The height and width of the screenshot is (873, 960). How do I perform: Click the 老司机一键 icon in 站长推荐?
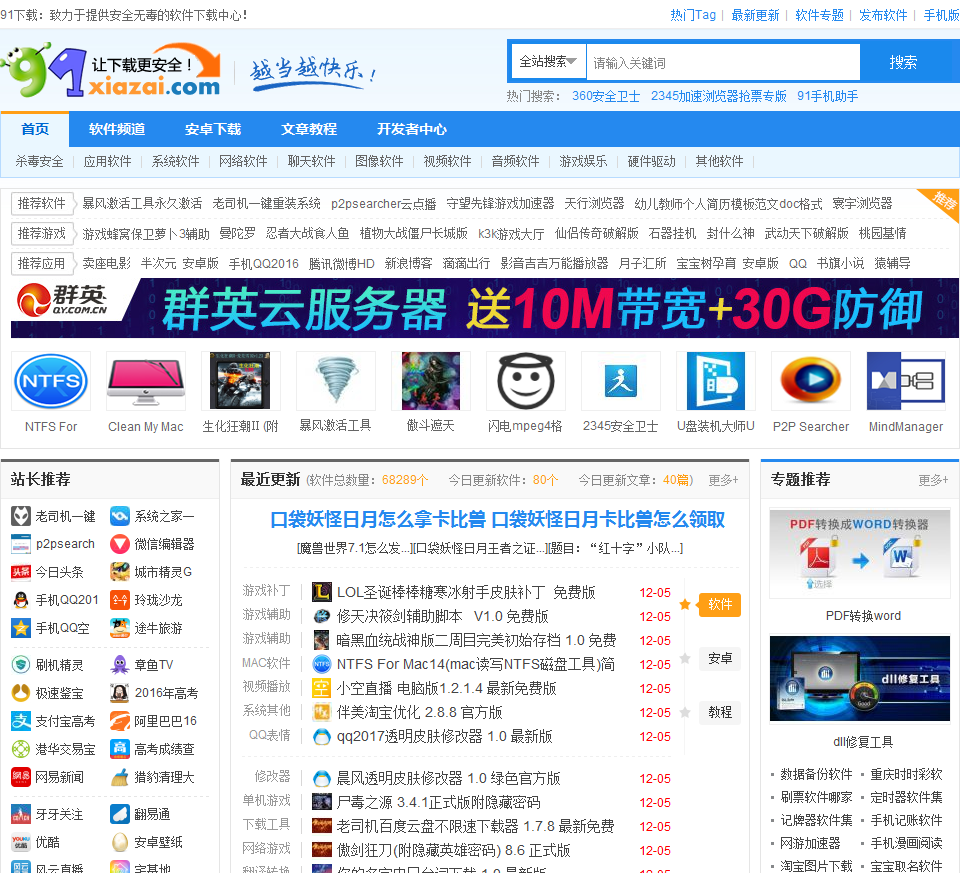tap(21, 516)
